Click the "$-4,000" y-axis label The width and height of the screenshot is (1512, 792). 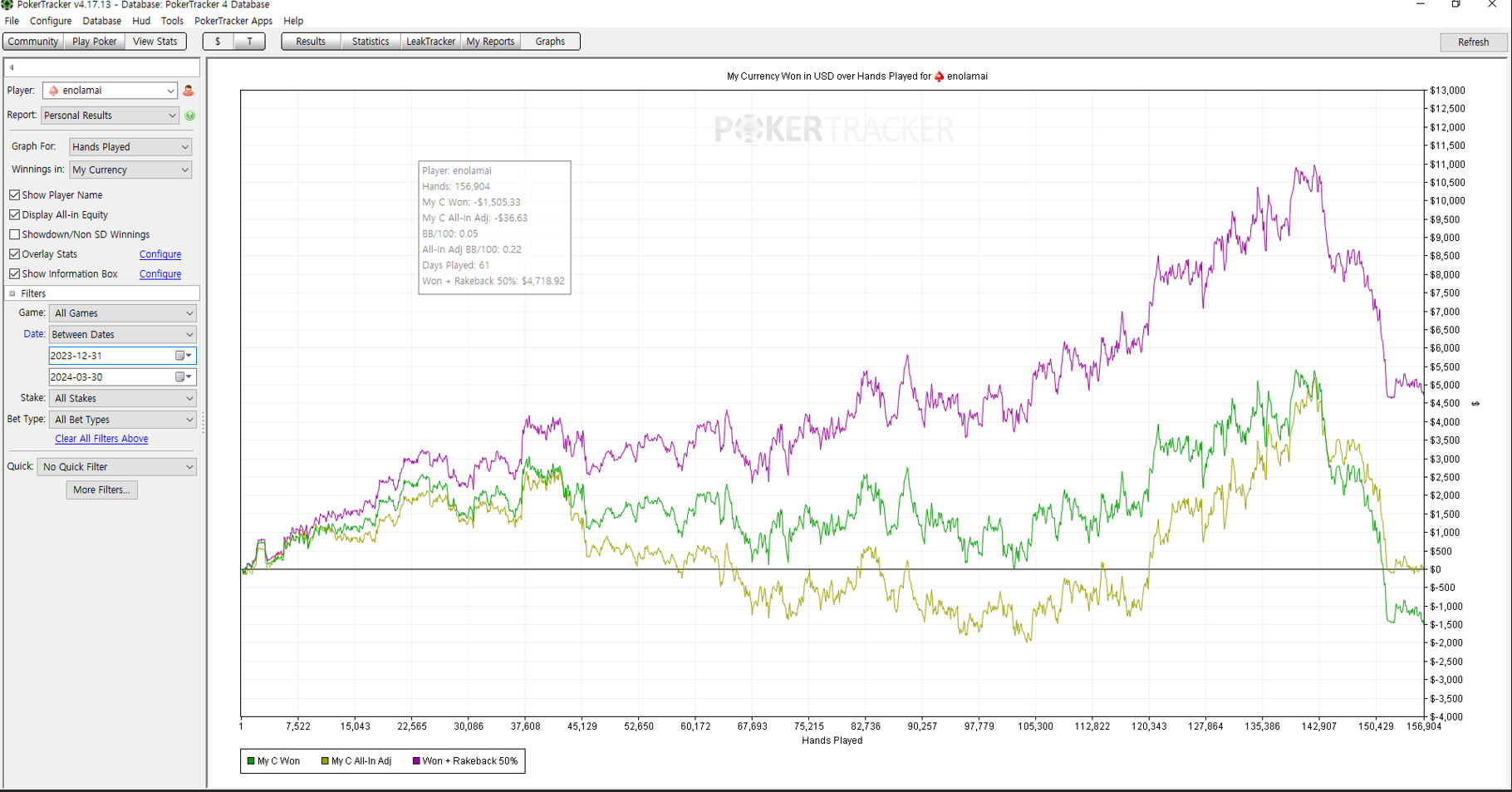(x=1447, y=717)
